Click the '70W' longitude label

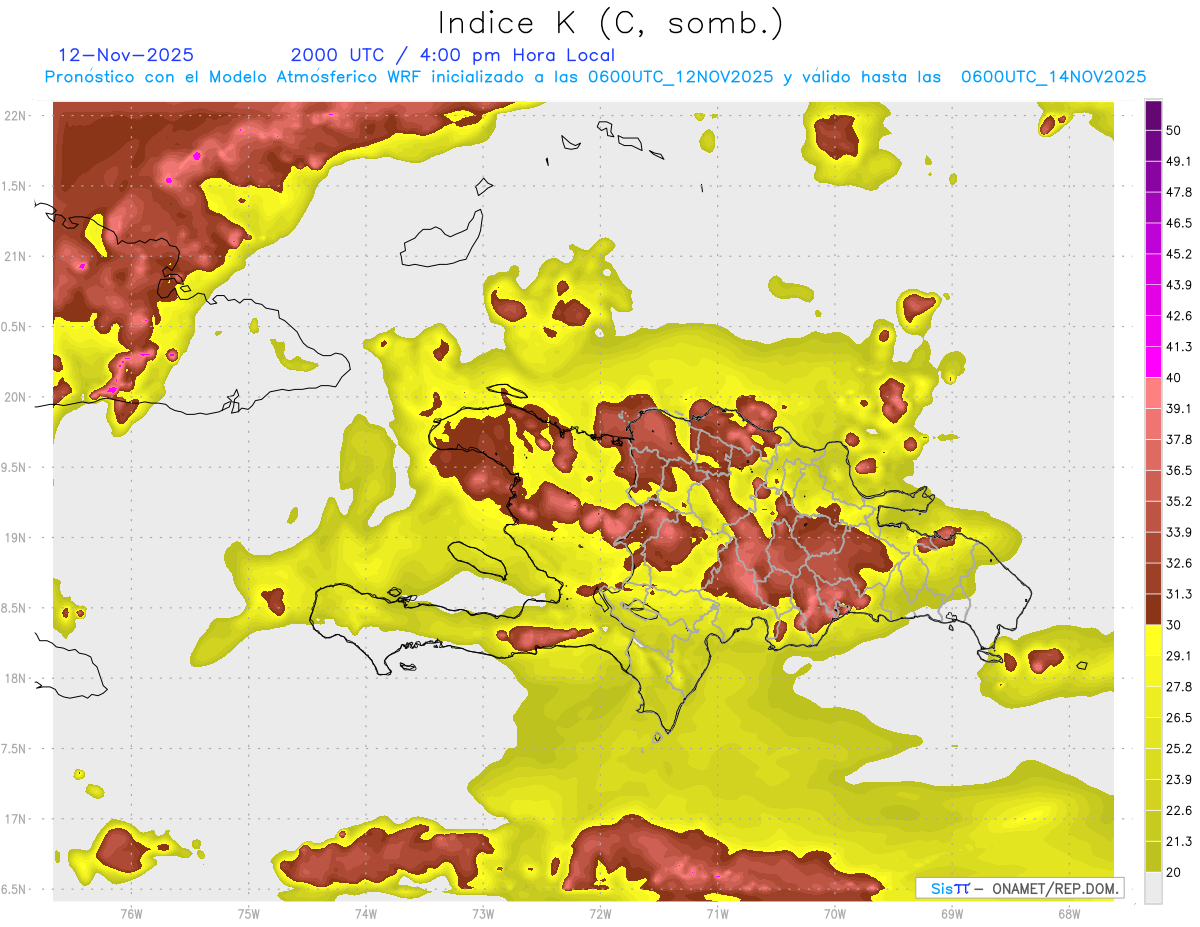[835, 913]
